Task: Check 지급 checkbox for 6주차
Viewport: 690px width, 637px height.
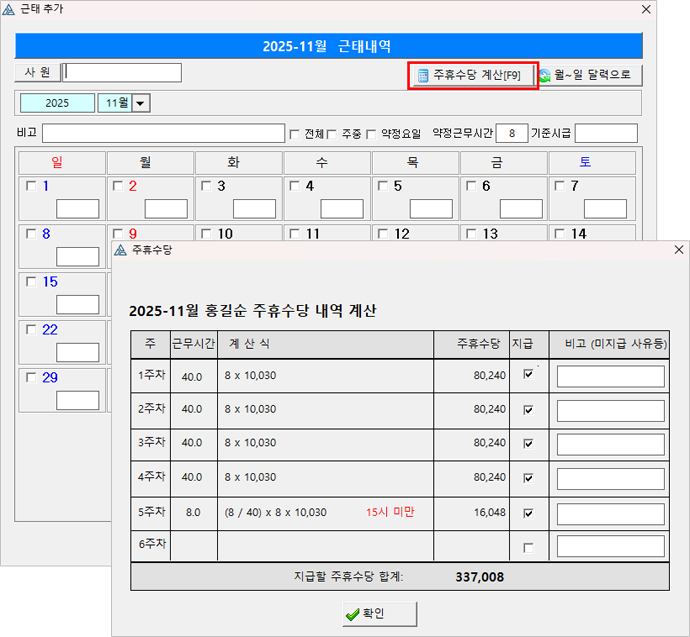Action: coord(528,548)
